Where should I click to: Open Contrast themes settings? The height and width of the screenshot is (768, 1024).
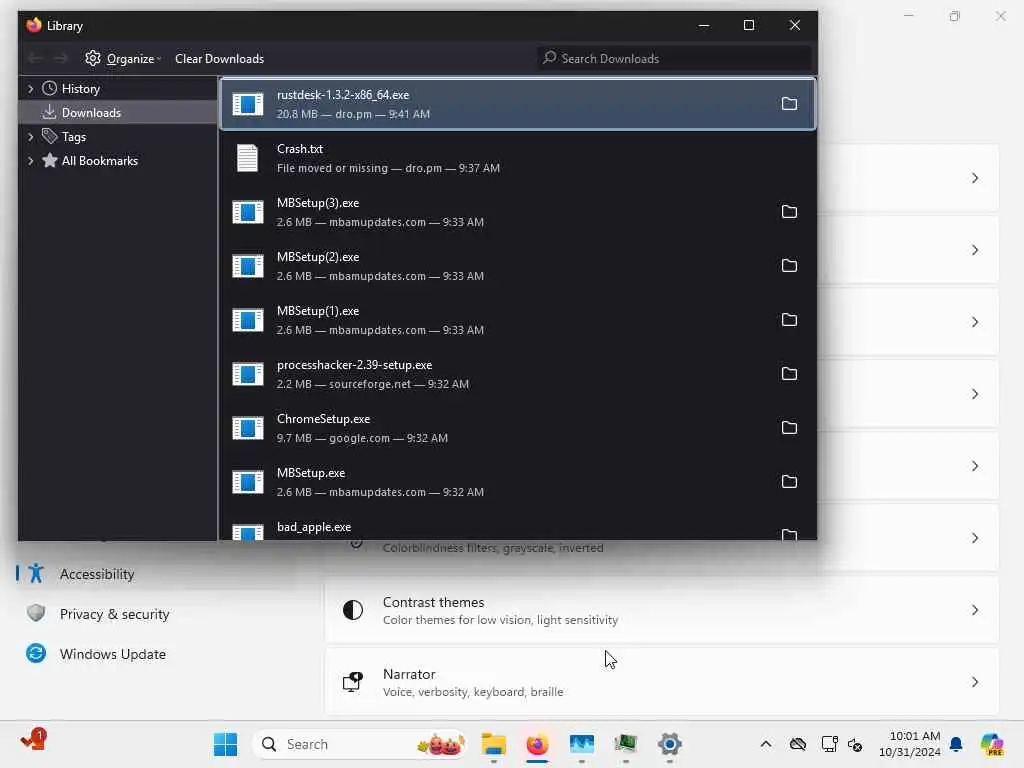[x=662, y=610]
